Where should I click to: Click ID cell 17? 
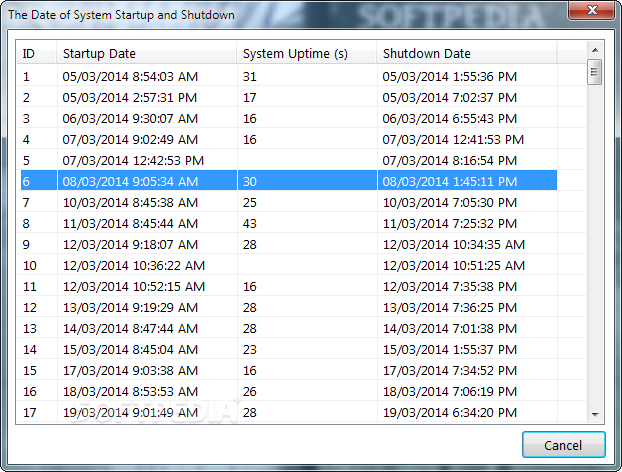tap(30, 413)
